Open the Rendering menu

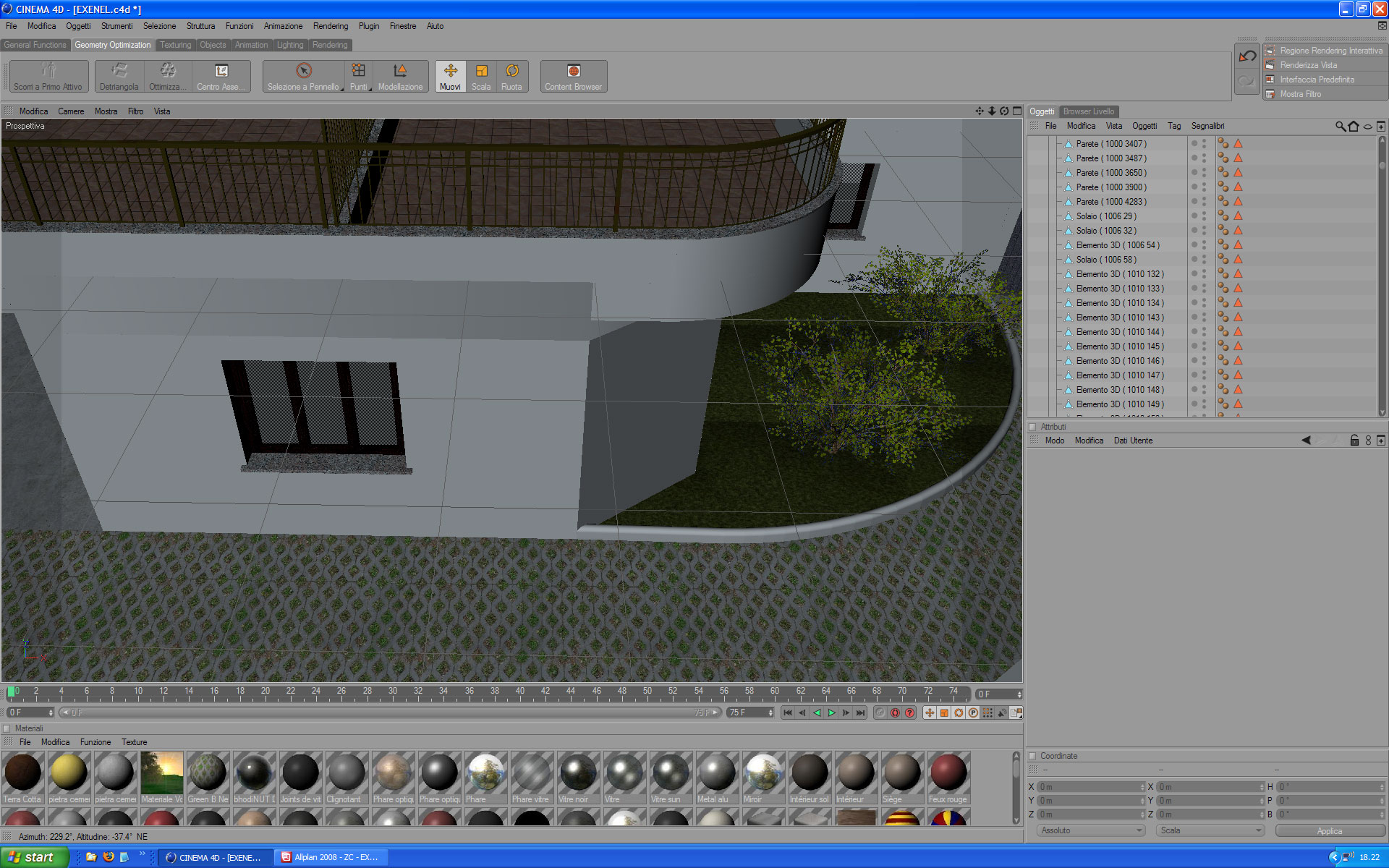tap(330, 26)
